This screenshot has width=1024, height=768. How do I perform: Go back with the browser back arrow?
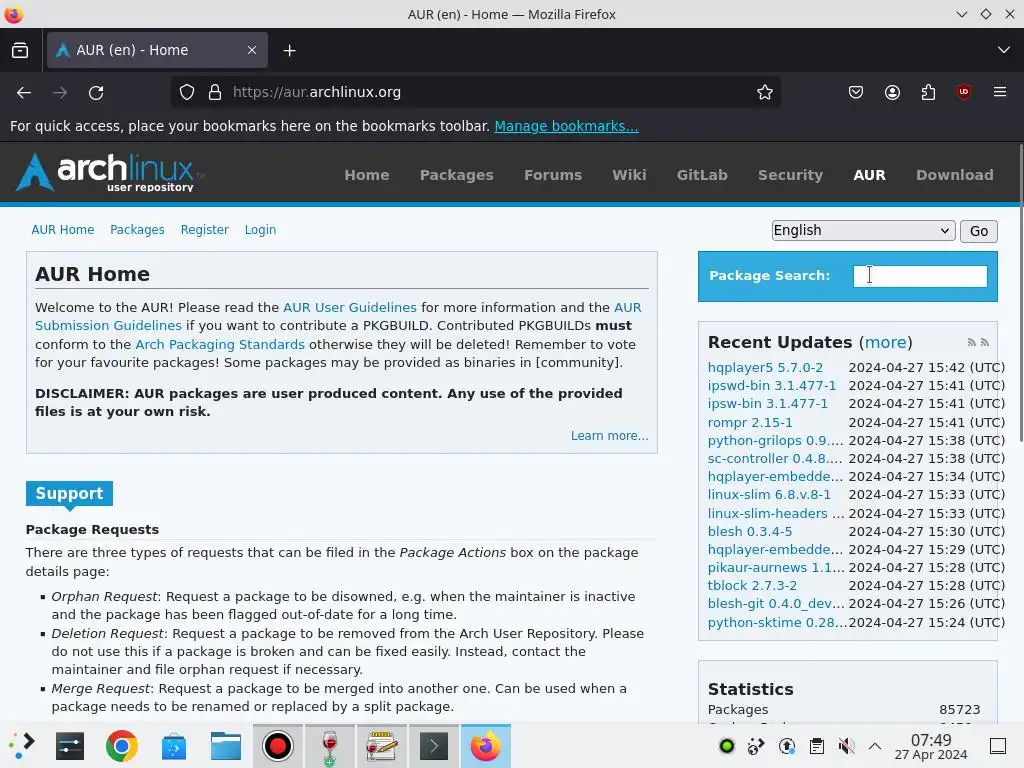24,93
